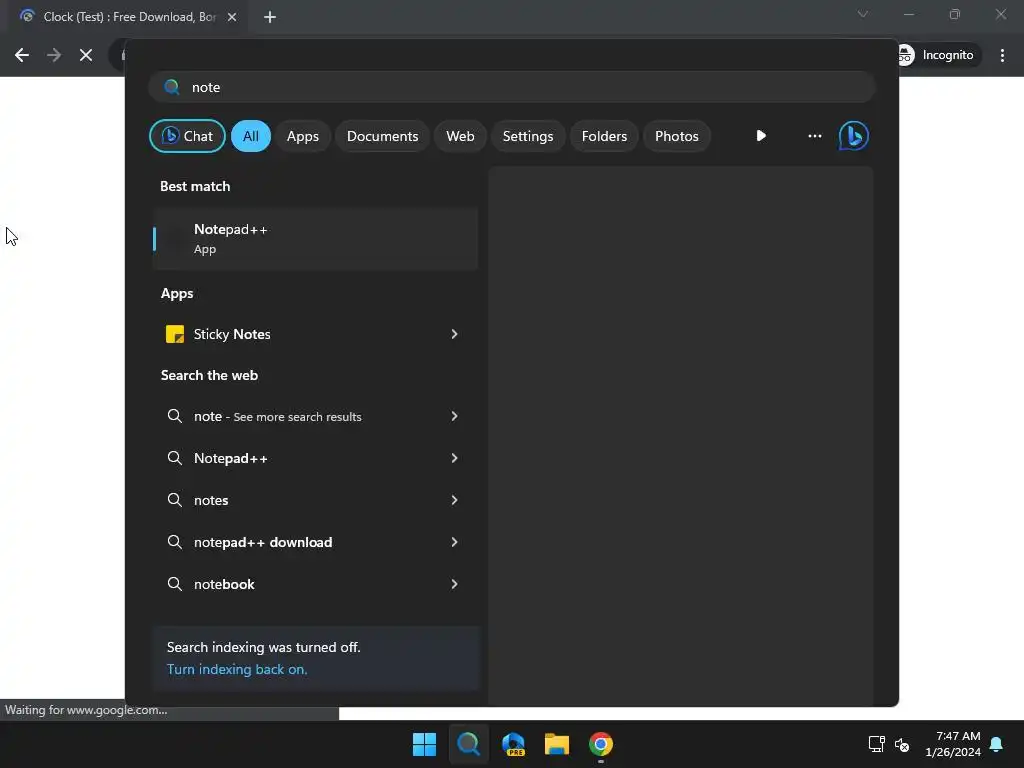Open Chrome three-dot menu

point(1002,55)
